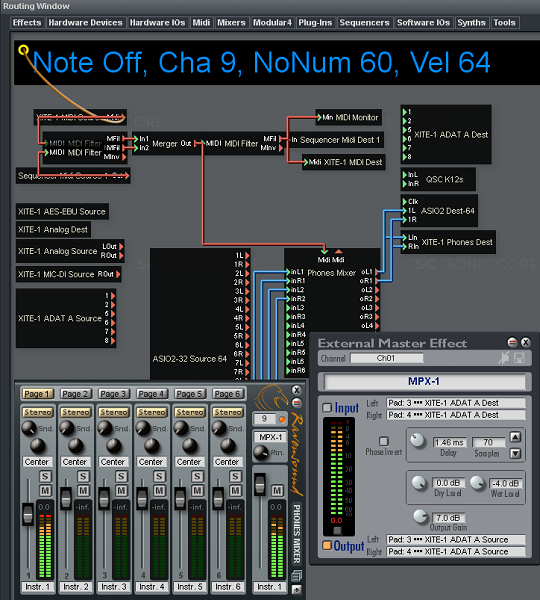
Task: Mute mixer channel 3
Action: point(121,491)
